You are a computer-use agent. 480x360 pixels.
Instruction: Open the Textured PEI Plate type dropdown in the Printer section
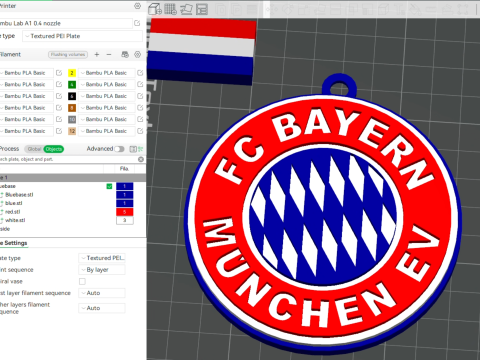(82, 36)
